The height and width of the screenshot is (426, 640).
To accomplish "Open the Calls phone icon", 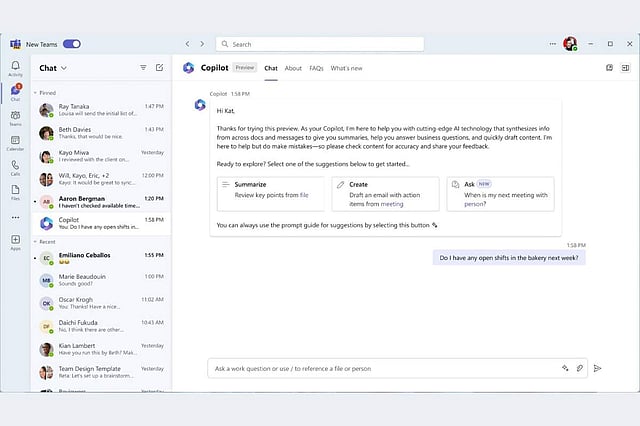I will [15, 167].
